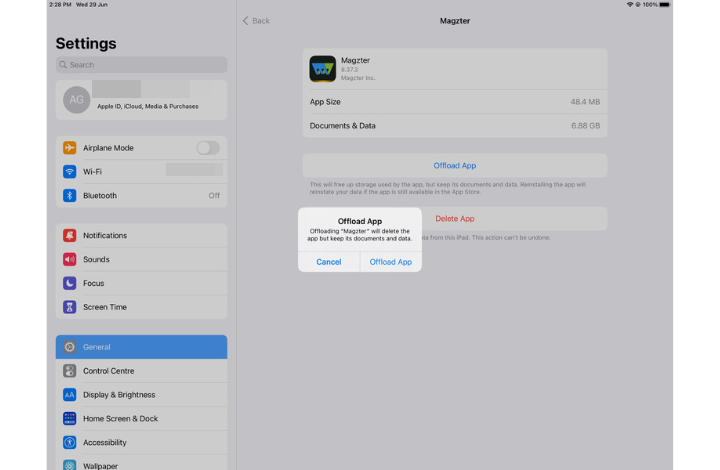720x470 pixels.
Task: Go back using the Back chevron
Action: 245,21
